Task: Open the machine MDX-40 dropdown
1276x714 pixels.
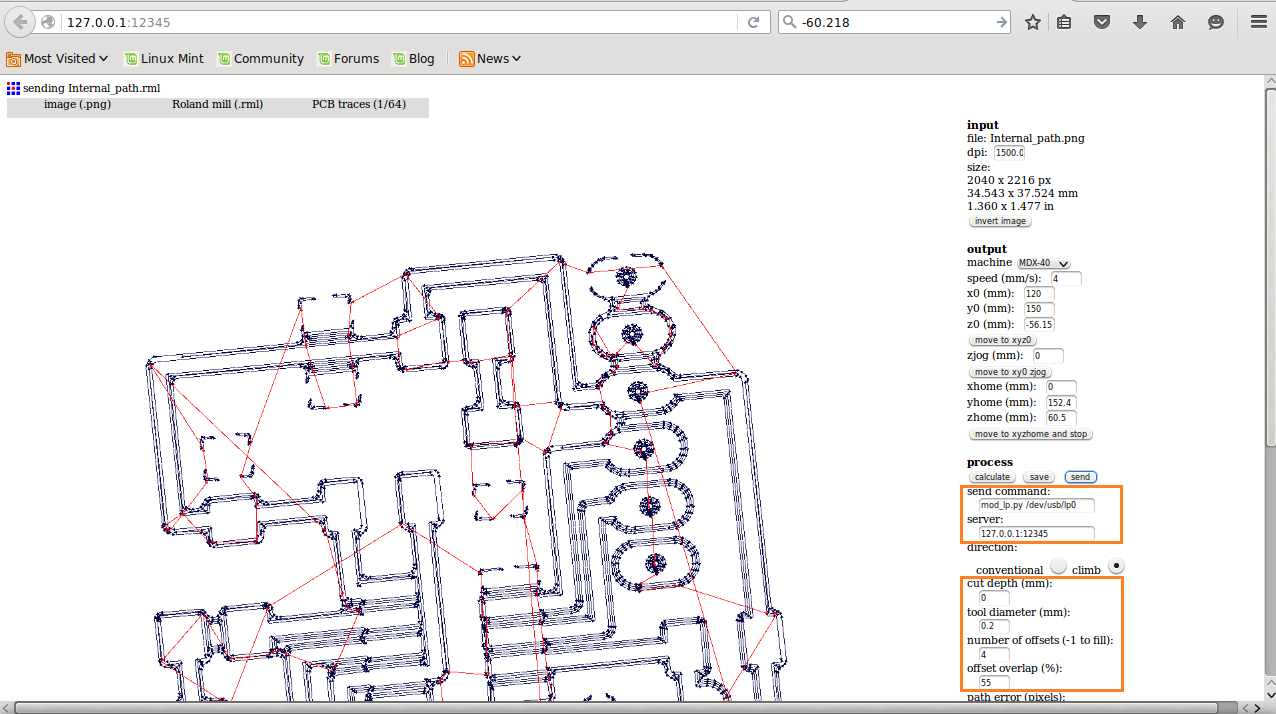Action: click(1044, 263)
